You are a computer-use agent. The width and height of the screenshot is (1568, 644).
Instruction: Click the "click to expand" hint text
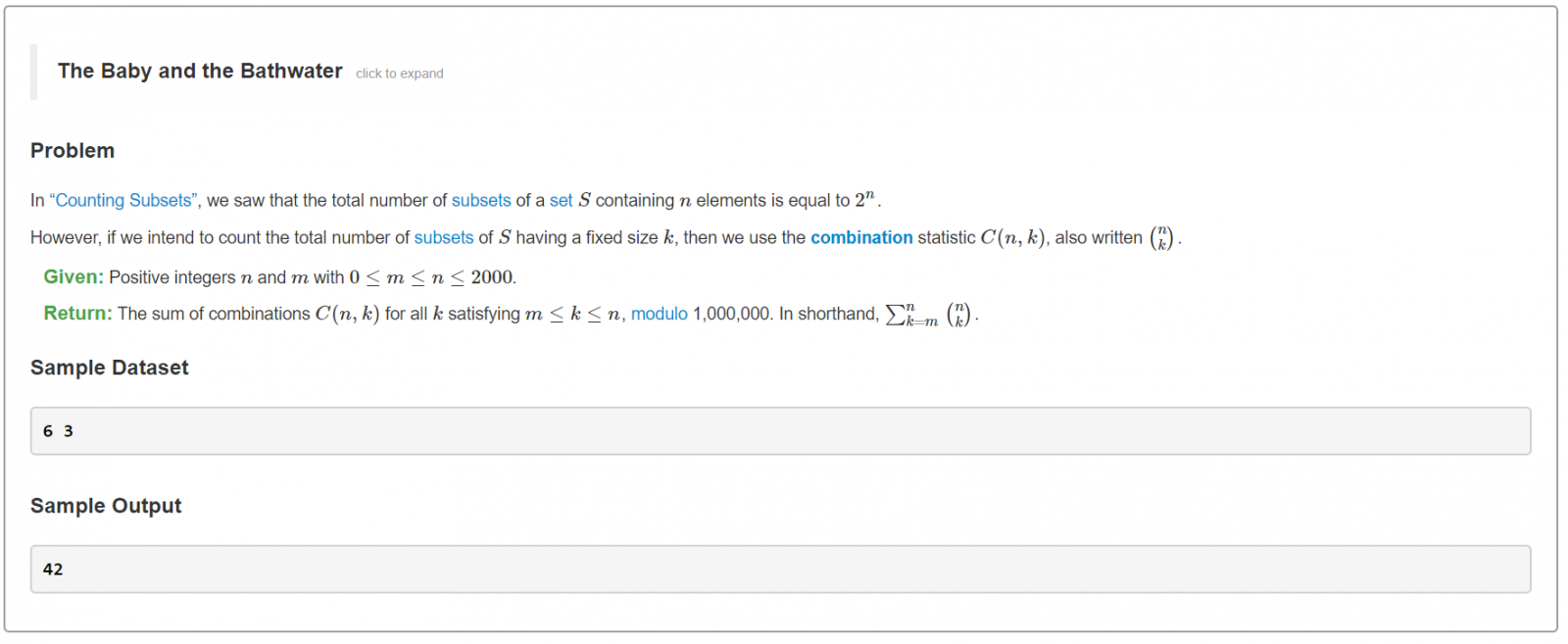(x=399, y=74)
